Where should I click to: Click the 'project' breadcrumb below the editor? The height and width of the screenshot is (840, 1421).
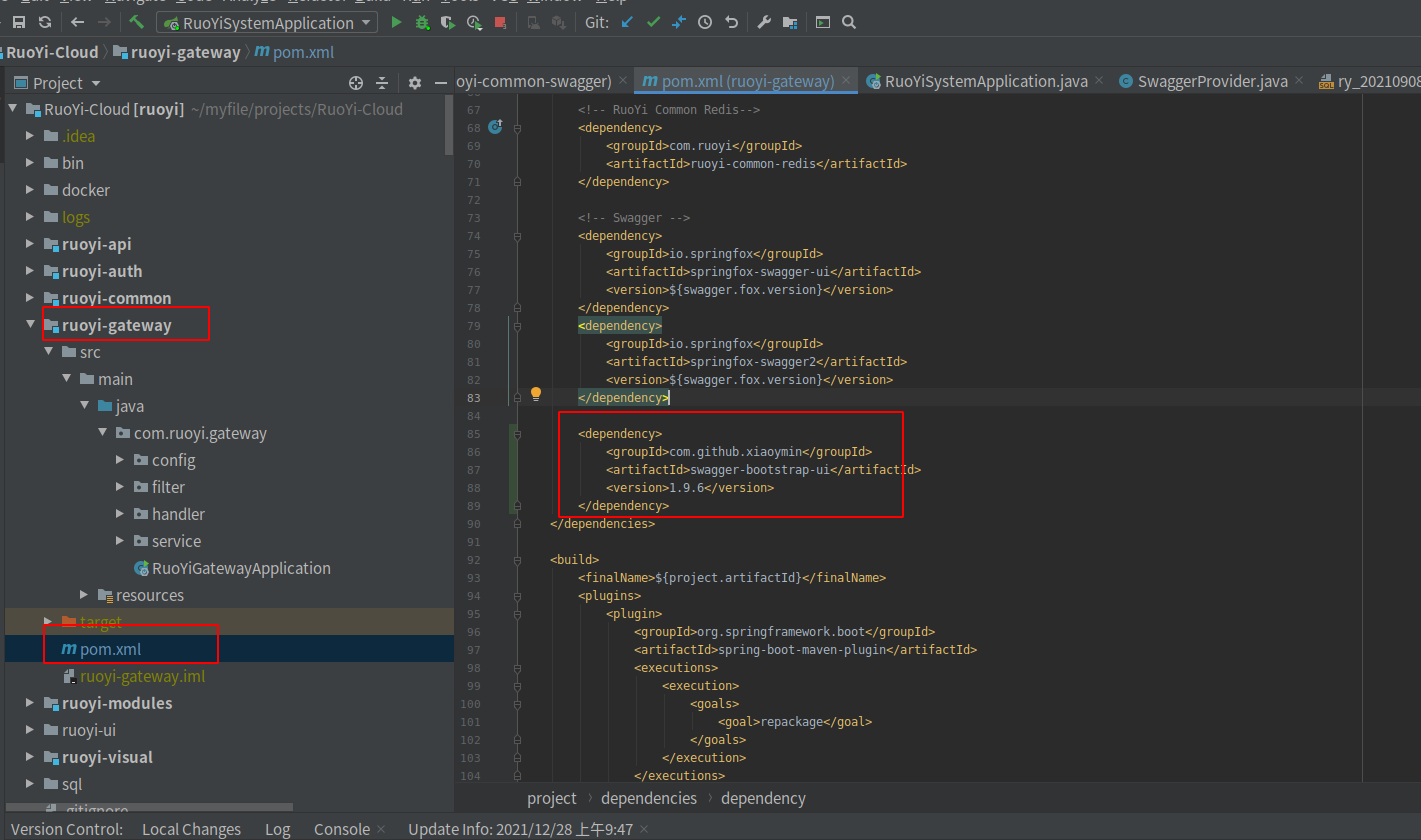pos(552,798)
